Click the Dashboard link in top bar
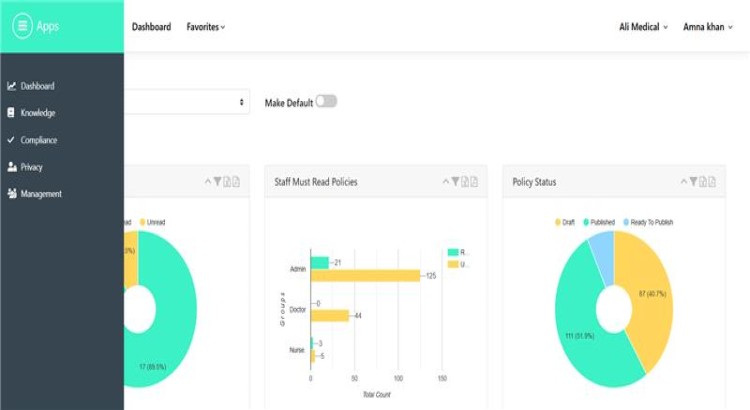Screen dimensions: 750x410 [151, 27]
